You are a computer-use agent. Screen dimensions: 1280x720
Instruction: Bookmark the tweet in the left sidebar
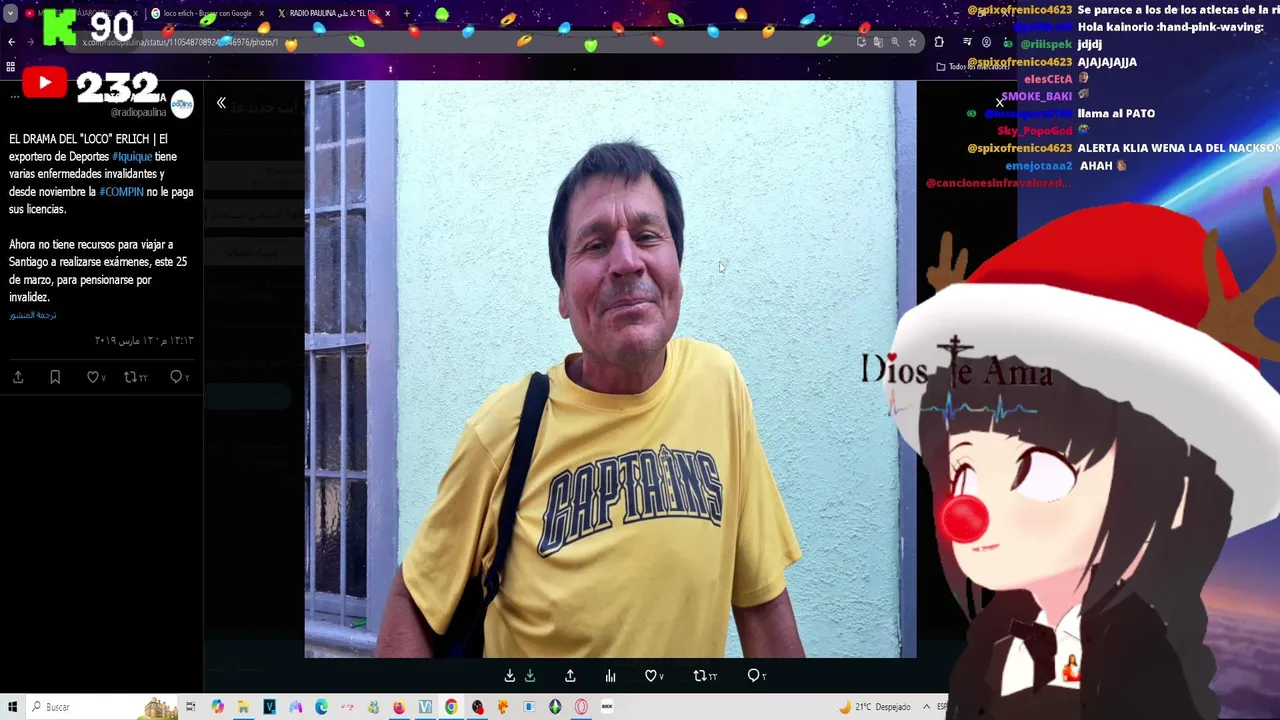point(55,377)
